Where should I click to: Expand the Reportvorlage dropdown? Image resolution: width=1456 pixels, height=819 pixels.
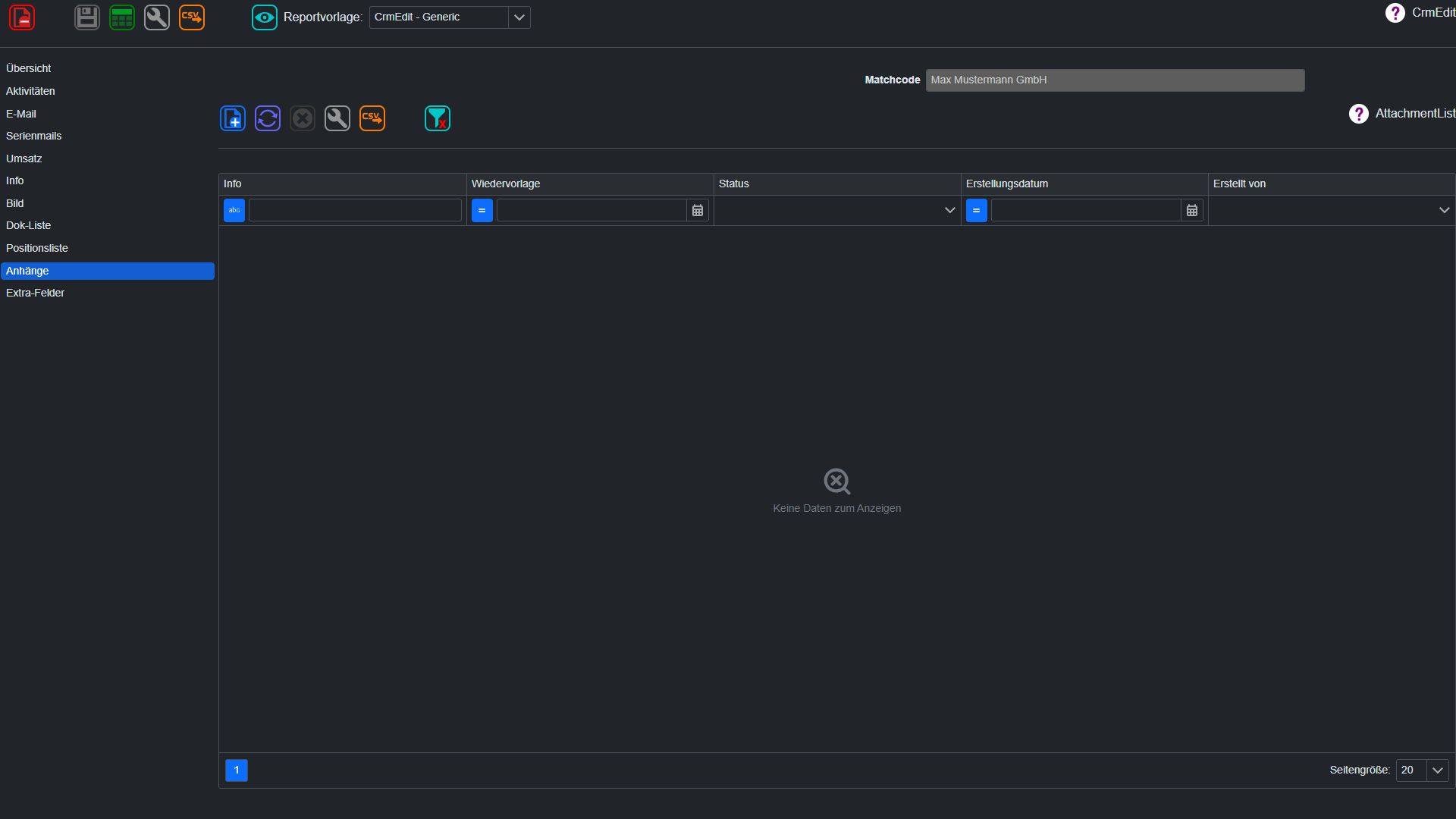pyautogui.click(x=519, y=17)
